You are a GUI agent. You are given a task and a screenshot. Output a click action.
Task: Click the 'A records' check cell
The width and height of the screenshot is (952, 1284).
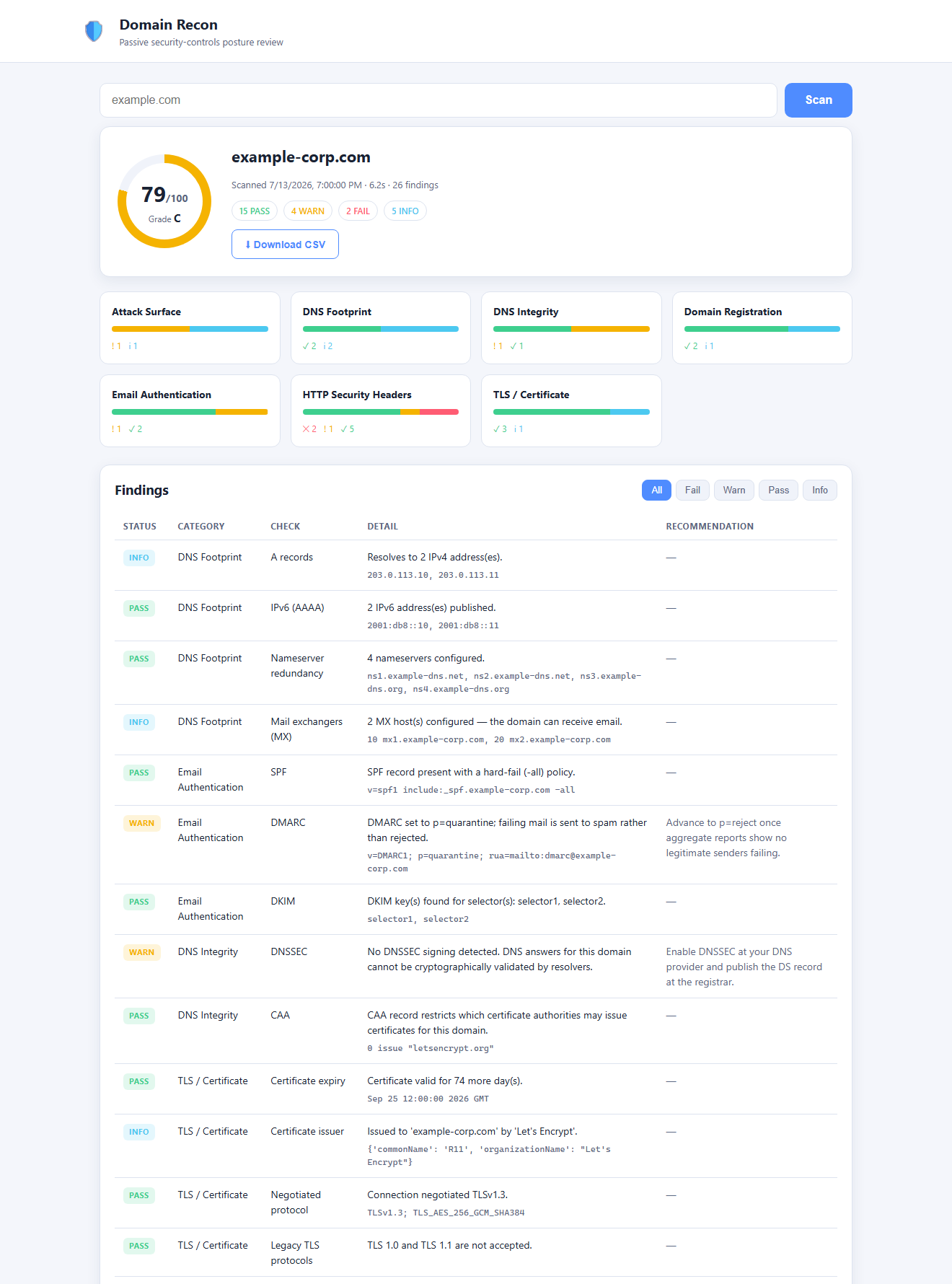click(292, 558)
